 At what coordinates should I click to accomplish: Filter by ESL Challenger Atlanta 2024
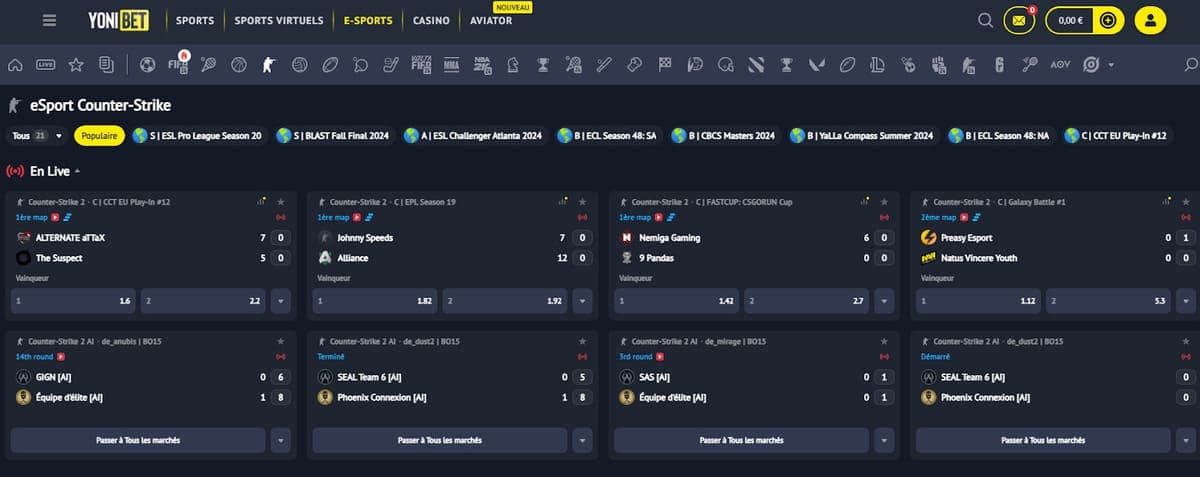click(x=473, y=136)
